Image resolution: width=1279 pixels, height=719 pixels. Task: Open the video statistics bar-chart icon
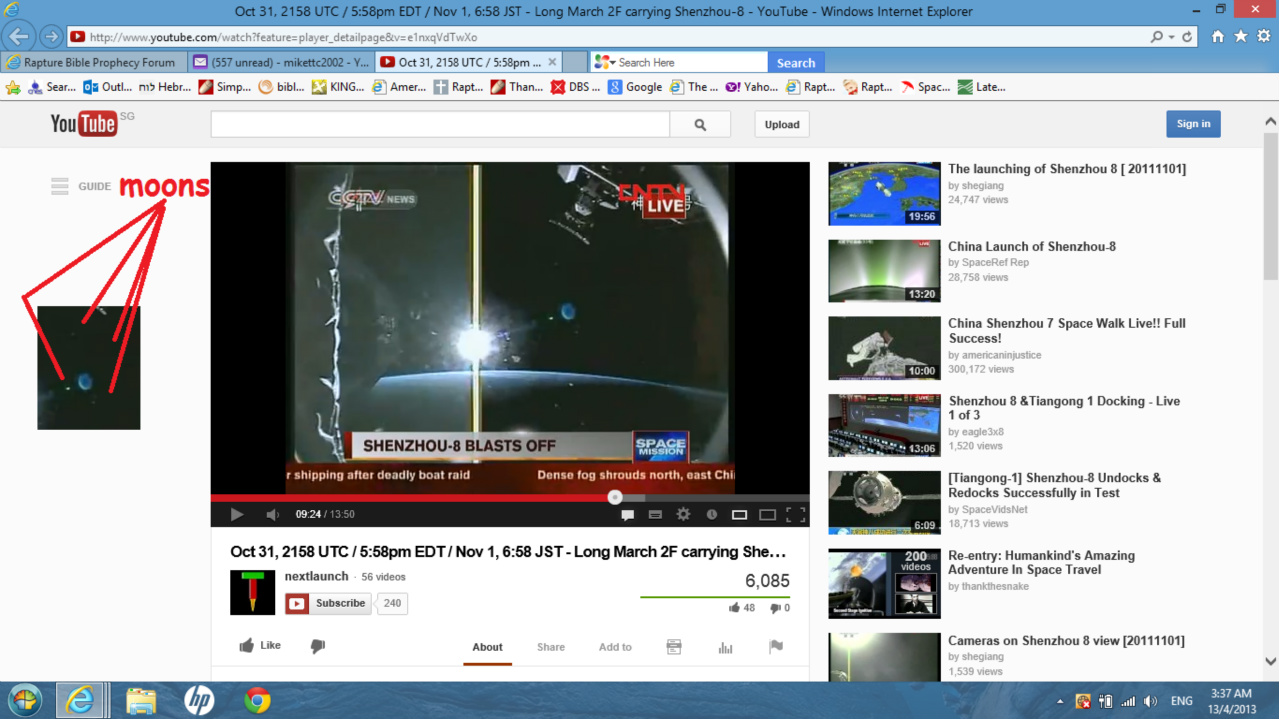[725, 647]
